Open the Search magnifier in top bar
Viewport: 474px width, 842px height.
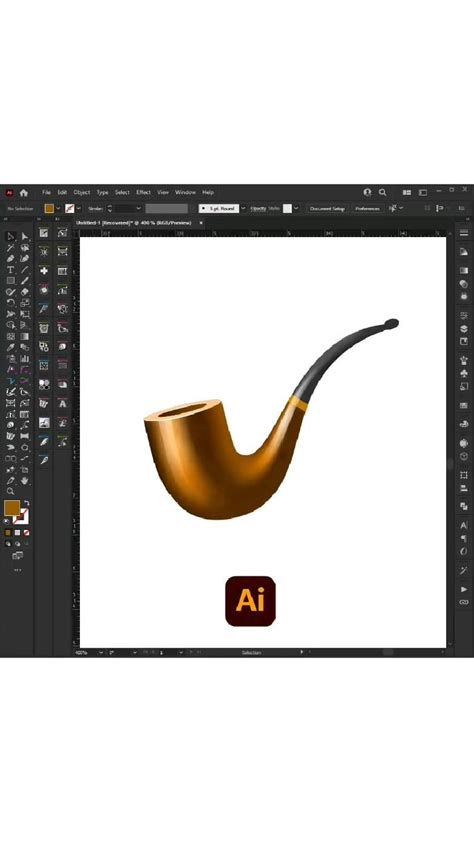382,192
